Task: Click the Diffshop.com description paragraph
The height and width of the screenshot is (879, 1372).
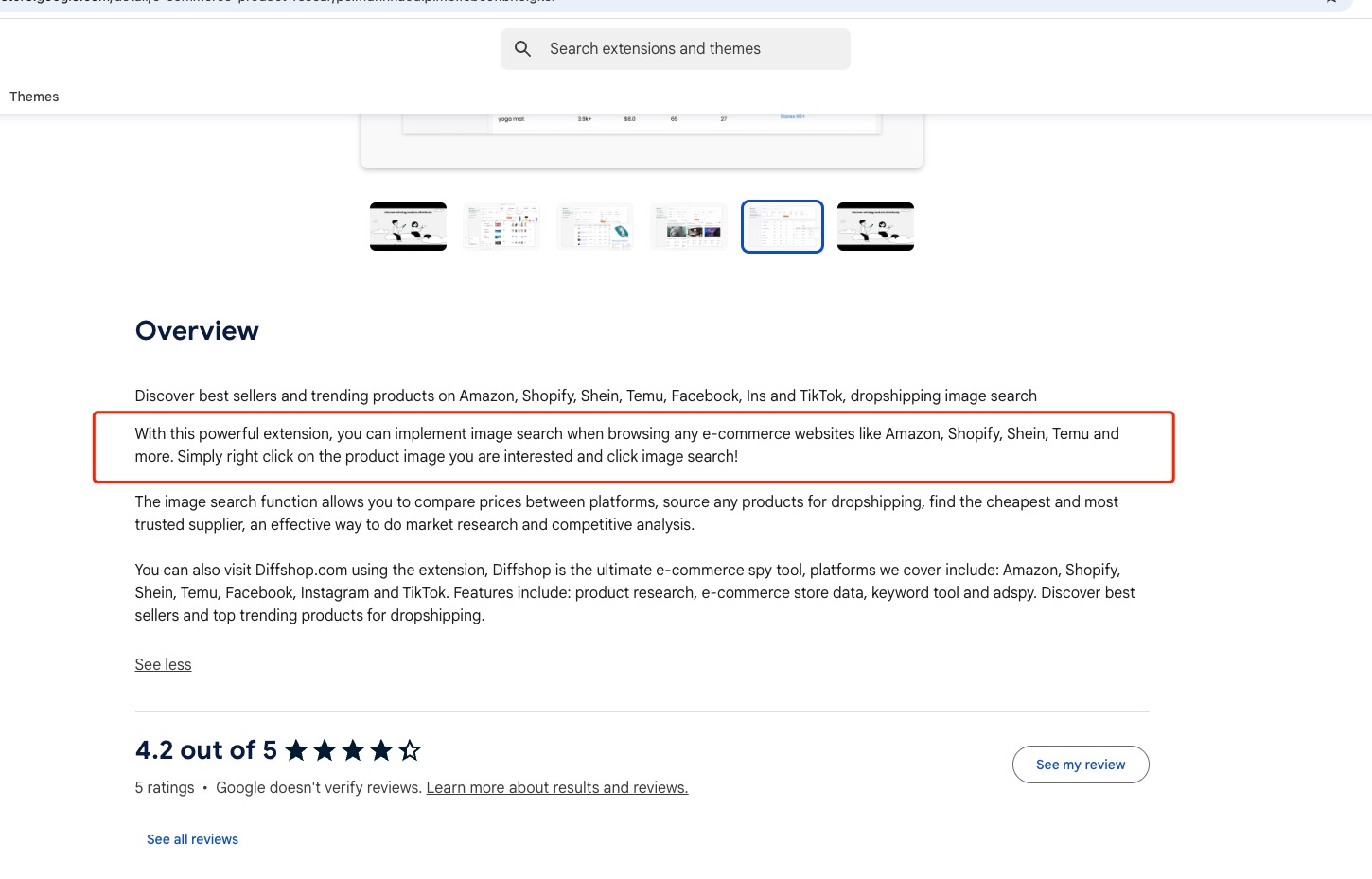Action: click(x=634, y=592)
